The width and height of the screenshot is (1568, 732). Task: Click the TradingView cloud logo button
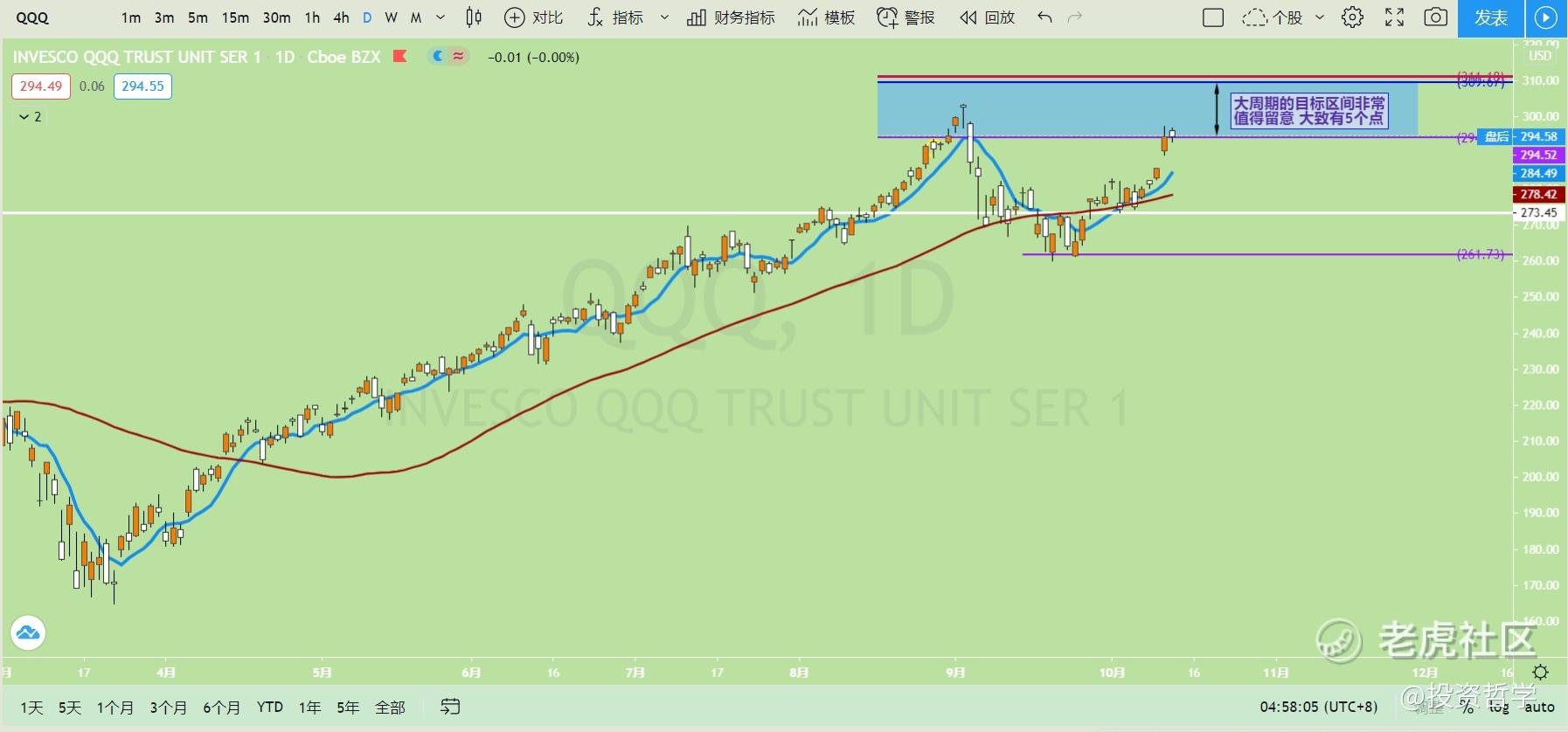[28, 632]
